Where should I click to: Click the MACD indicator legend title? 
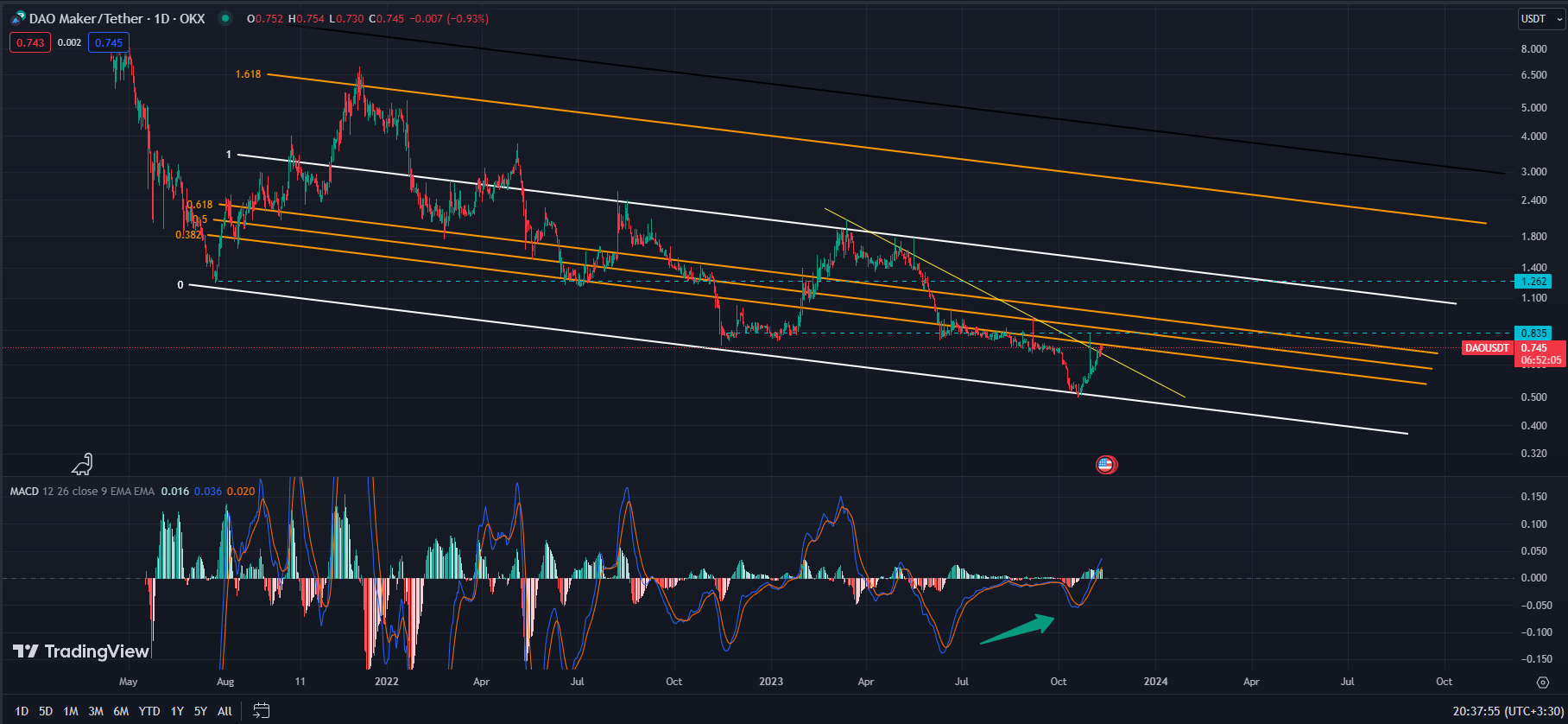coord(24,491)
